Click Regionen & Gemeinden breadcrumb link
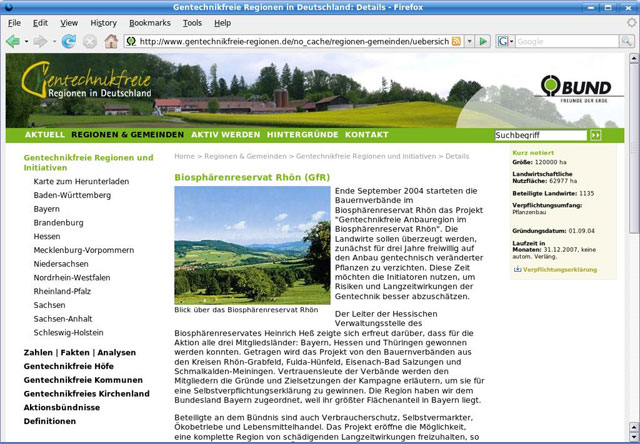 click(x=245, y=156)
